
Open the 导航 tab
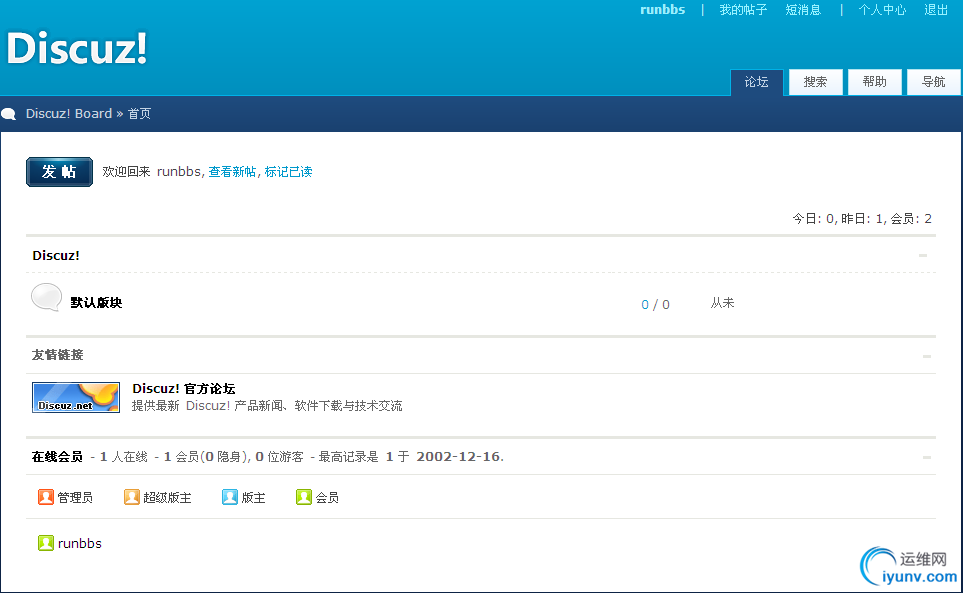click(x=934, y=82)
